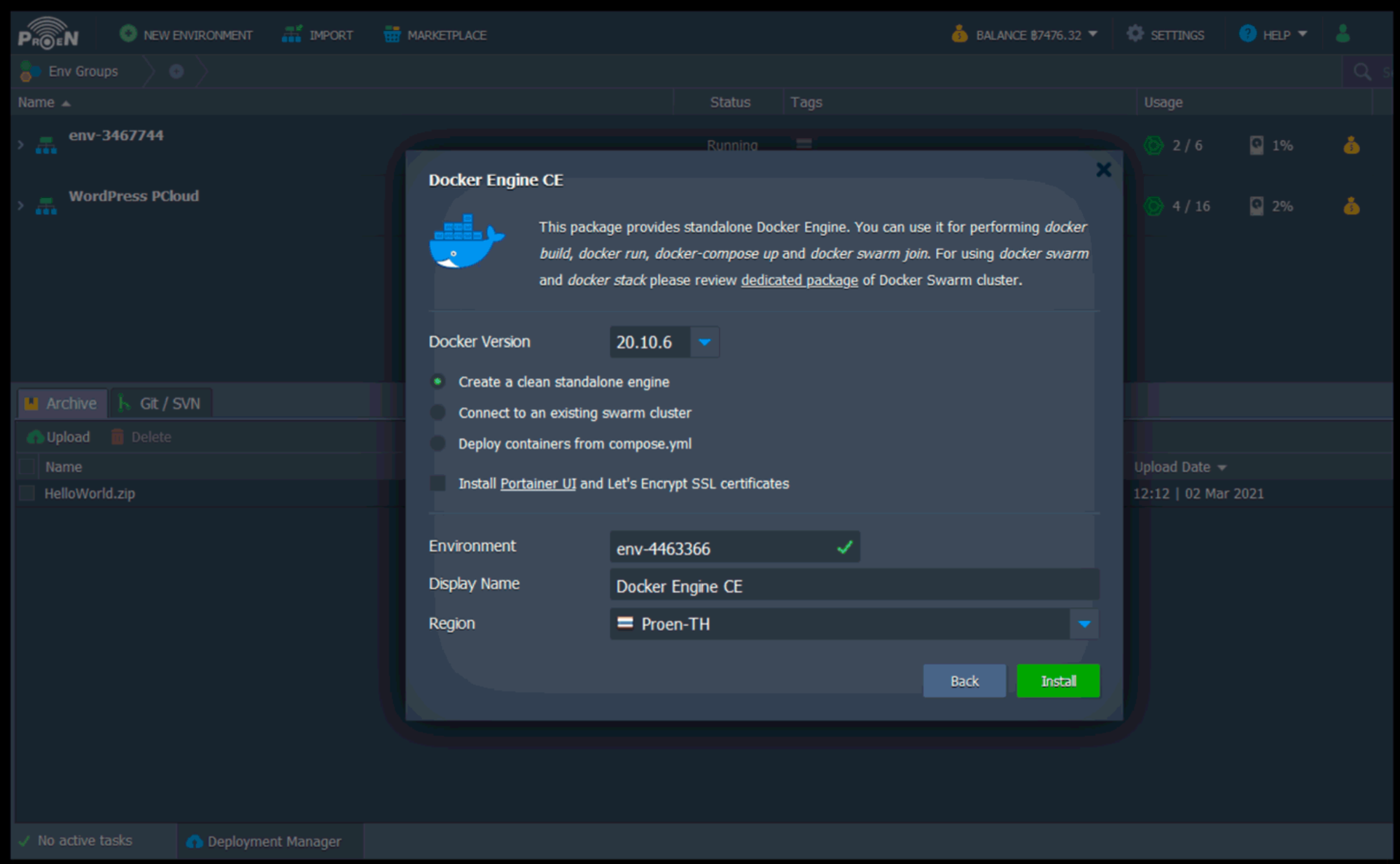Viewport: 1400px width, 864px height.
Task: Select Create a clean standalone engine
Action: [437, 382]
